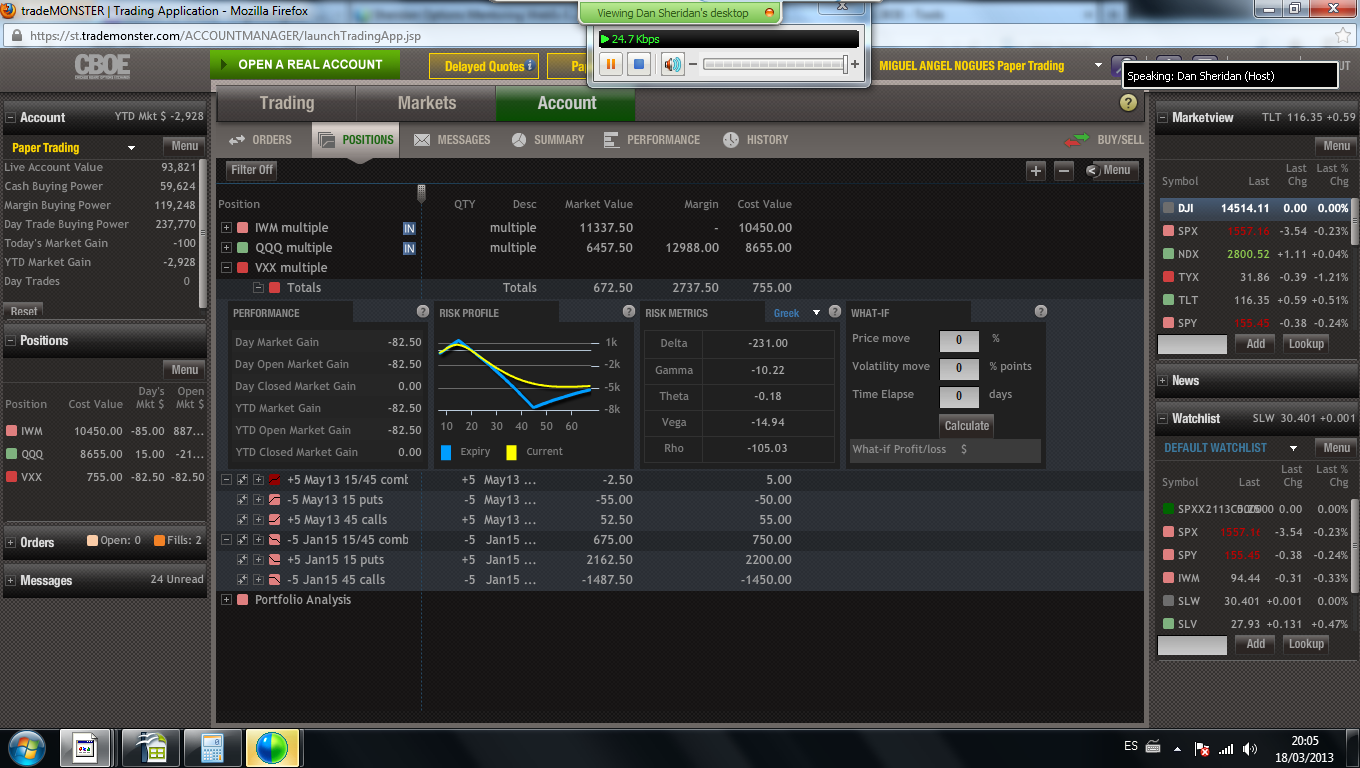Stop the webinar audio stream
This screenshot has width=1360, height=768.
641,64
